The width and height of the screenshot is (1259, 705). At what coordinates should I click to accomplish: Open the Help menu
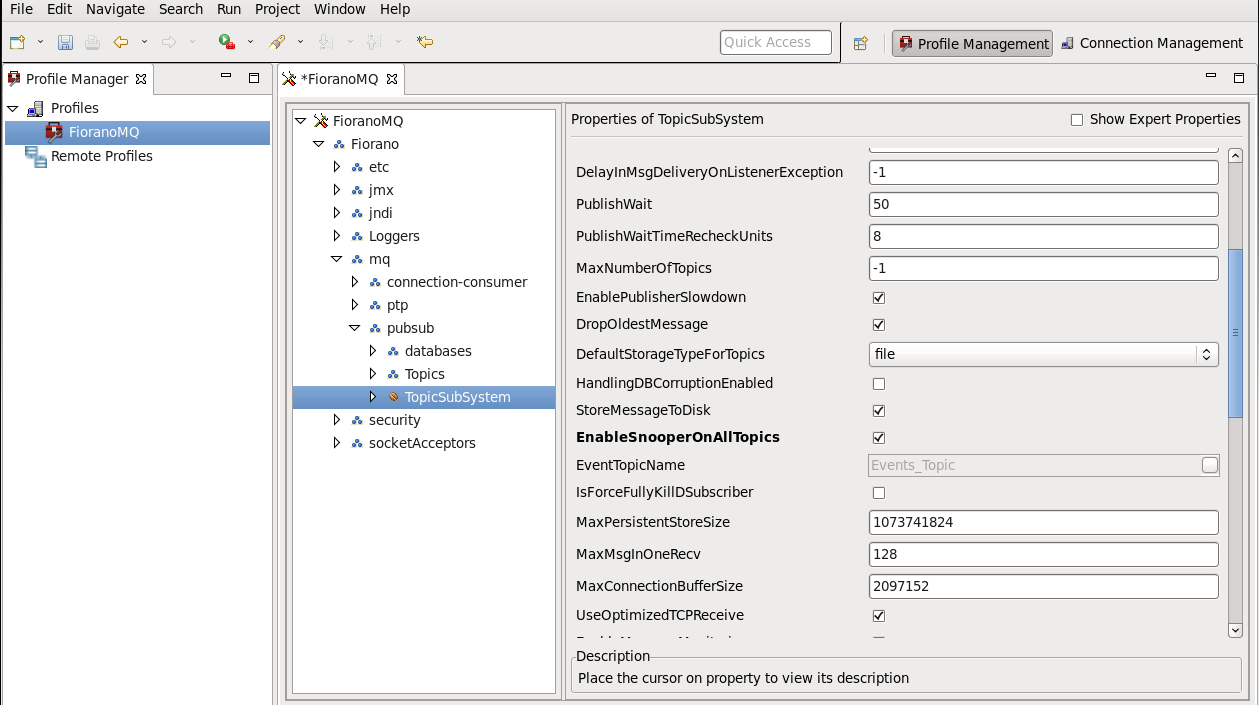tap(395, 9)
